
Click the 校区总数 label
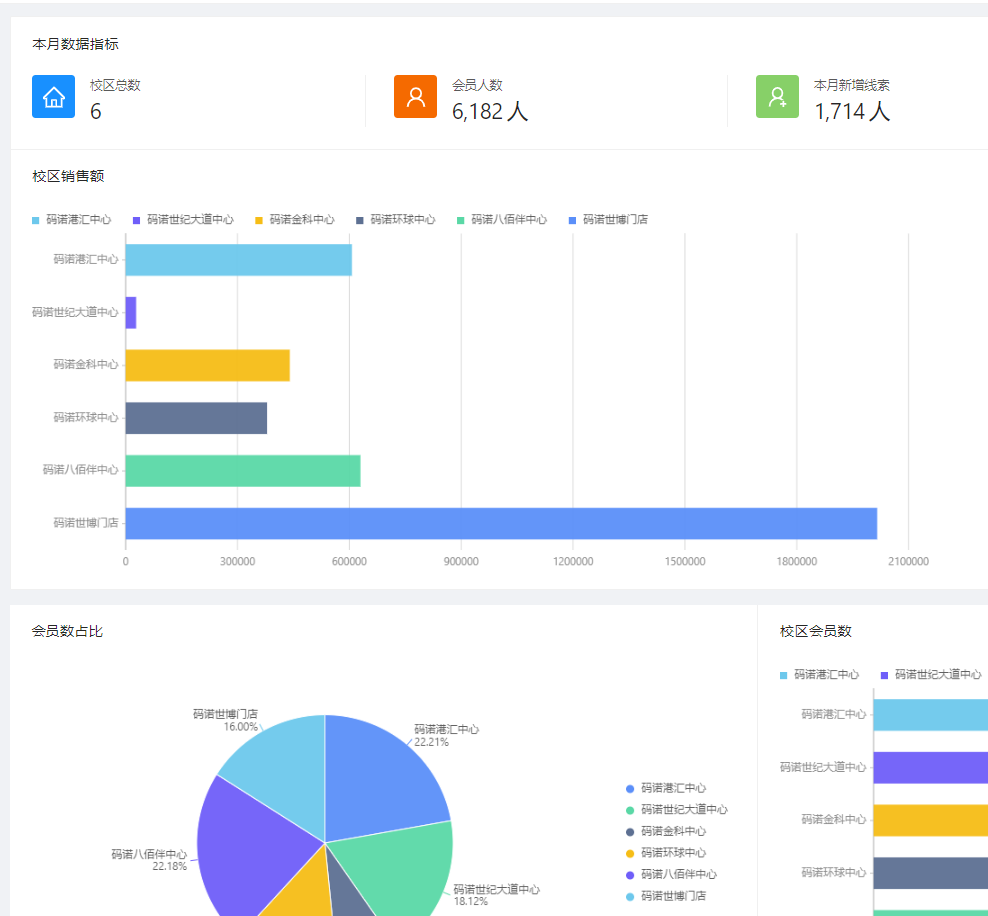pyautogui.click(x=115, y=85)
